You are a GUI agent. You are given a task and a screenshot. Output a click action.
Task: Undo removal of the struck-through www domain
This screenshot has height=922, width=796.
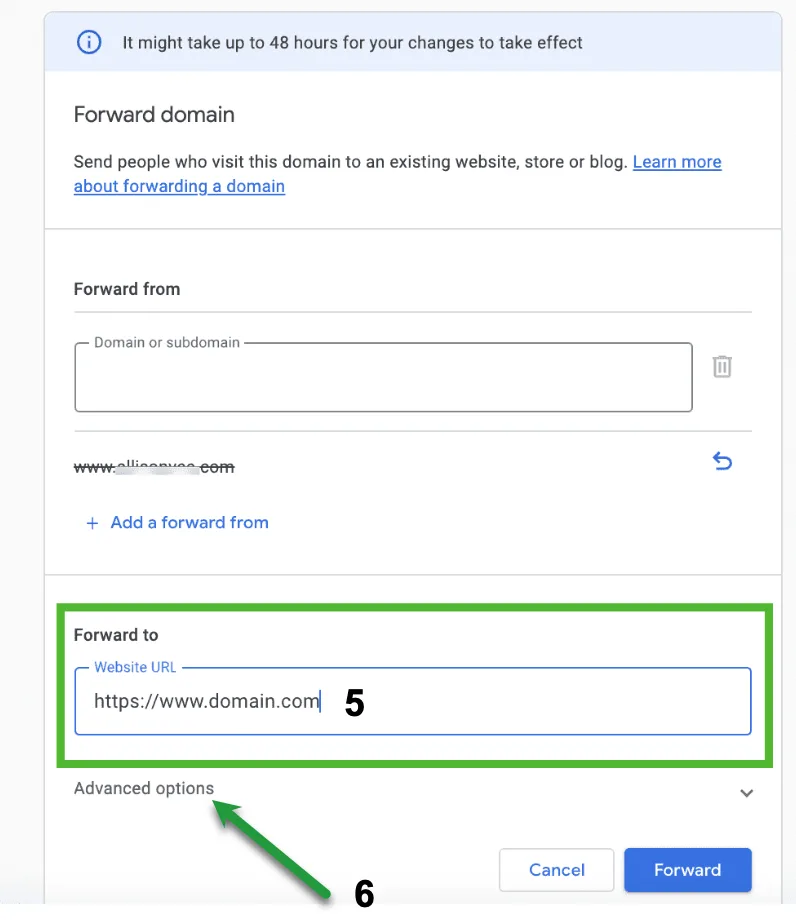click(722, 461)
